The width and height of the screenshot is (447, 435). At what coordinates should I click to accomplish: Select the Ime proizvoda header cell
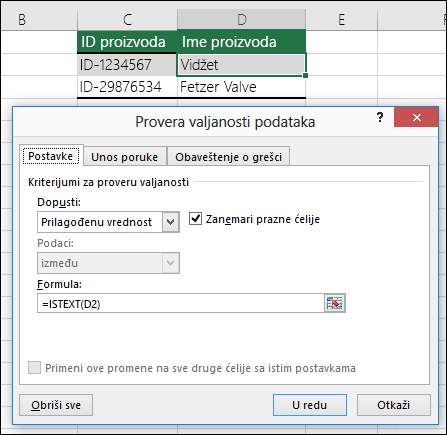pyautogui.click(x=242, y=42)
